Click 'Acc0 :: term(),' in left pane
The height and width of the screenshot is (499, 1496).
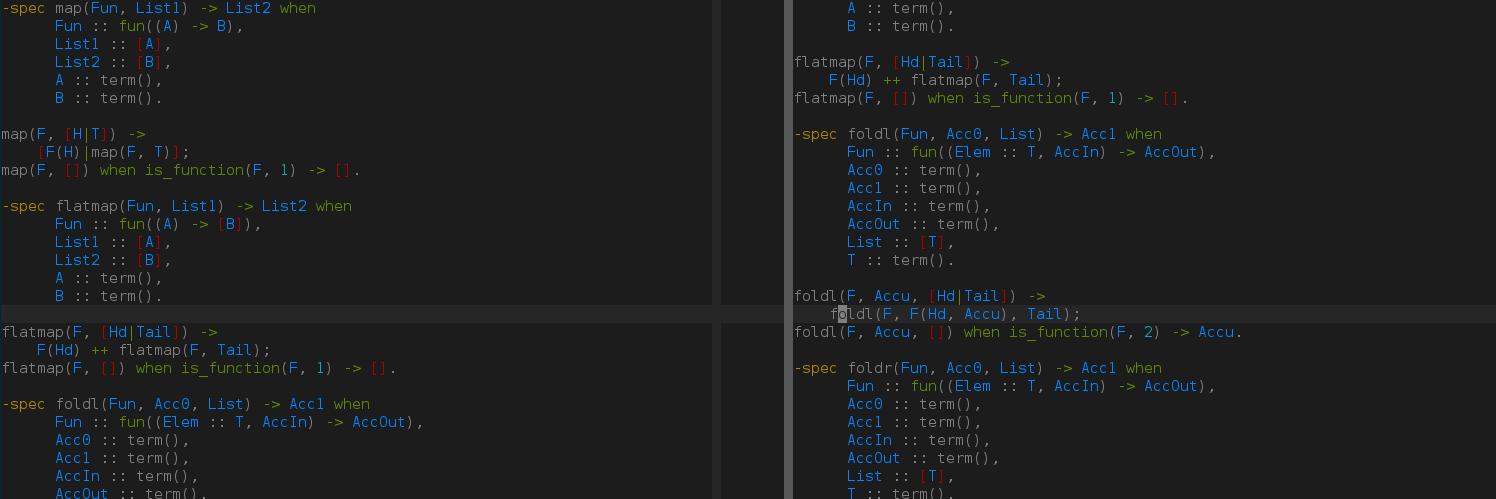[x=123, y=440]
